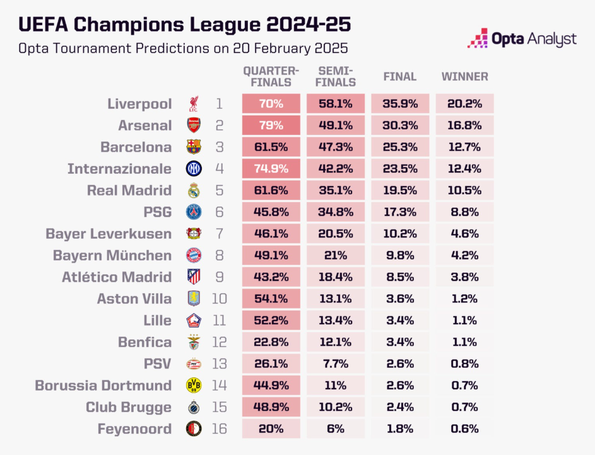Click the PSG club crest
Screen dimensions: 595x455
[x=194, y=212]
